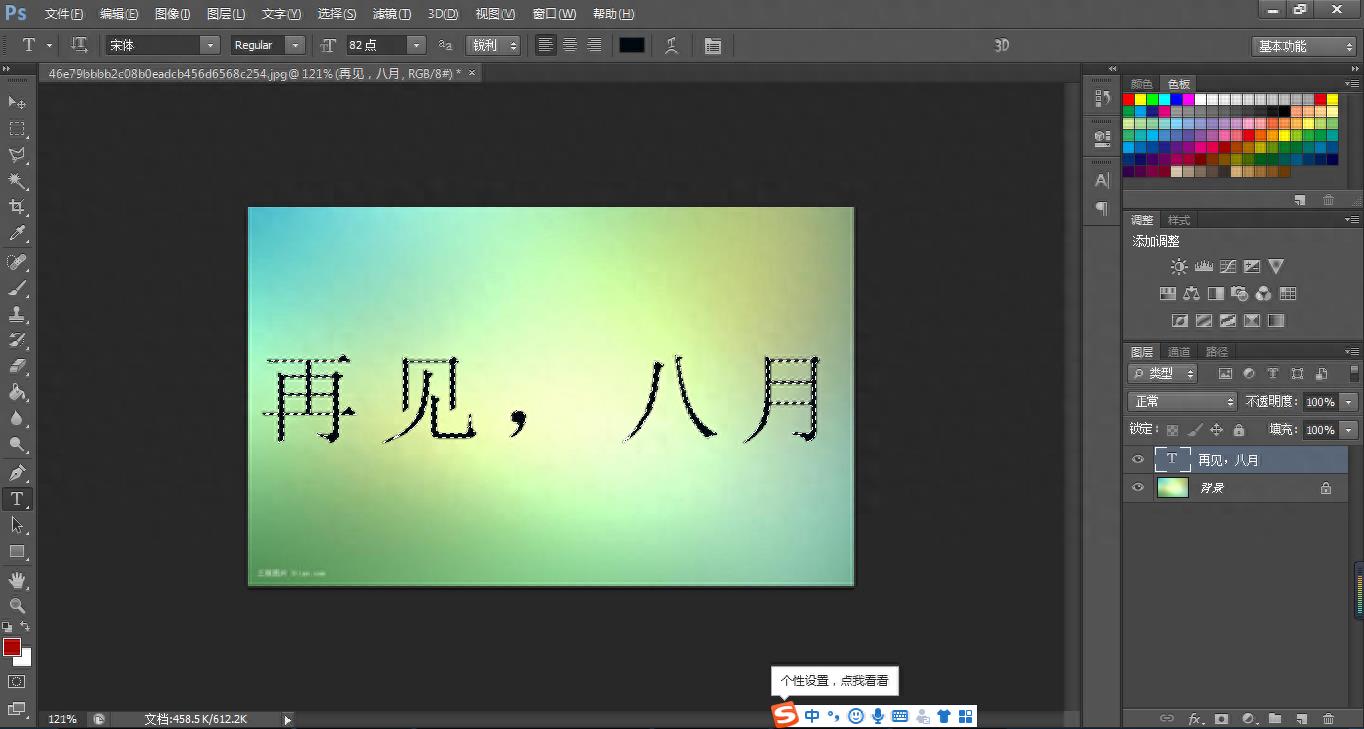Viewport: 1364px width, 729px height.
Task: Open the 滤镜(T) menu
Action: (x=391, y=14)
